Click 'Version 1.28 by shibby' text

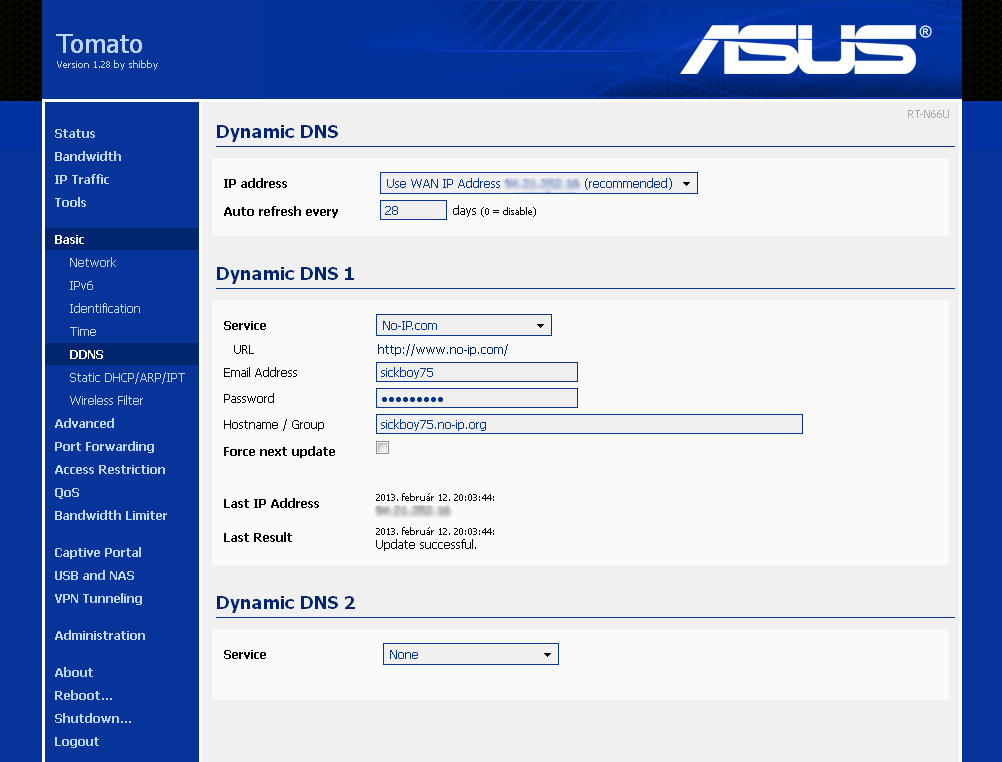tap(107, 65)
